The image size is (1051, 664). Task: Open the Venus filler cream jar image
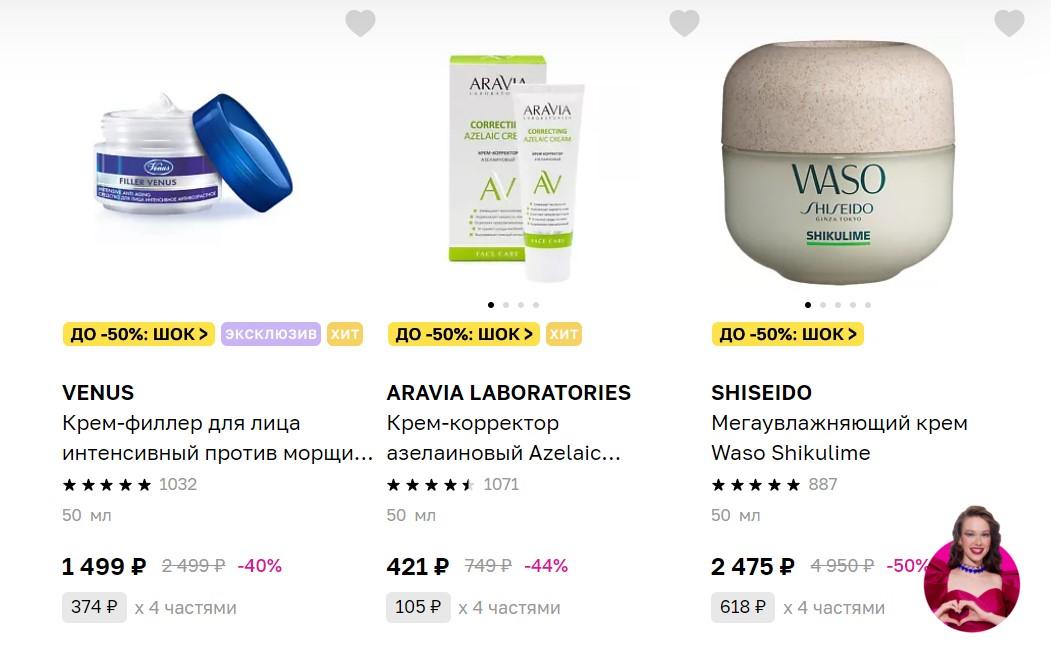tap(193, 154)
